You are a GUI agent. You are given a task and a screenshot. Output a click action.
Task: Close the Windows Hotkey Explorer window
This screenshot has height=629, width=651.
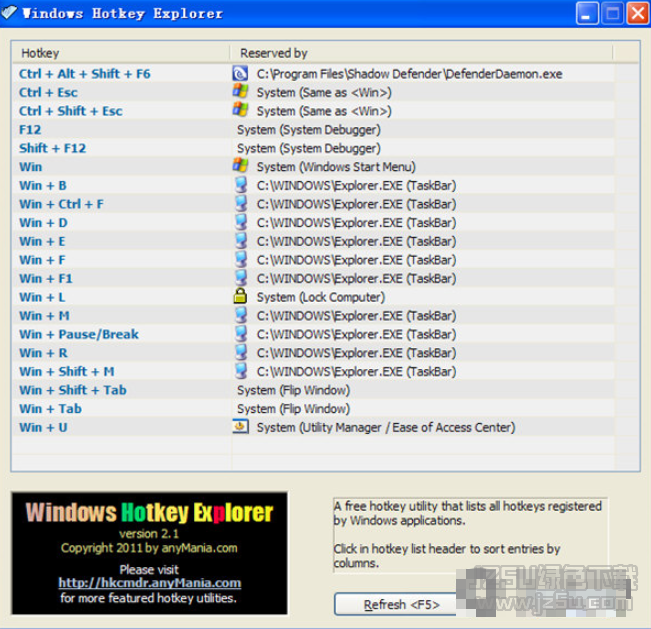[x=638, y=14]
